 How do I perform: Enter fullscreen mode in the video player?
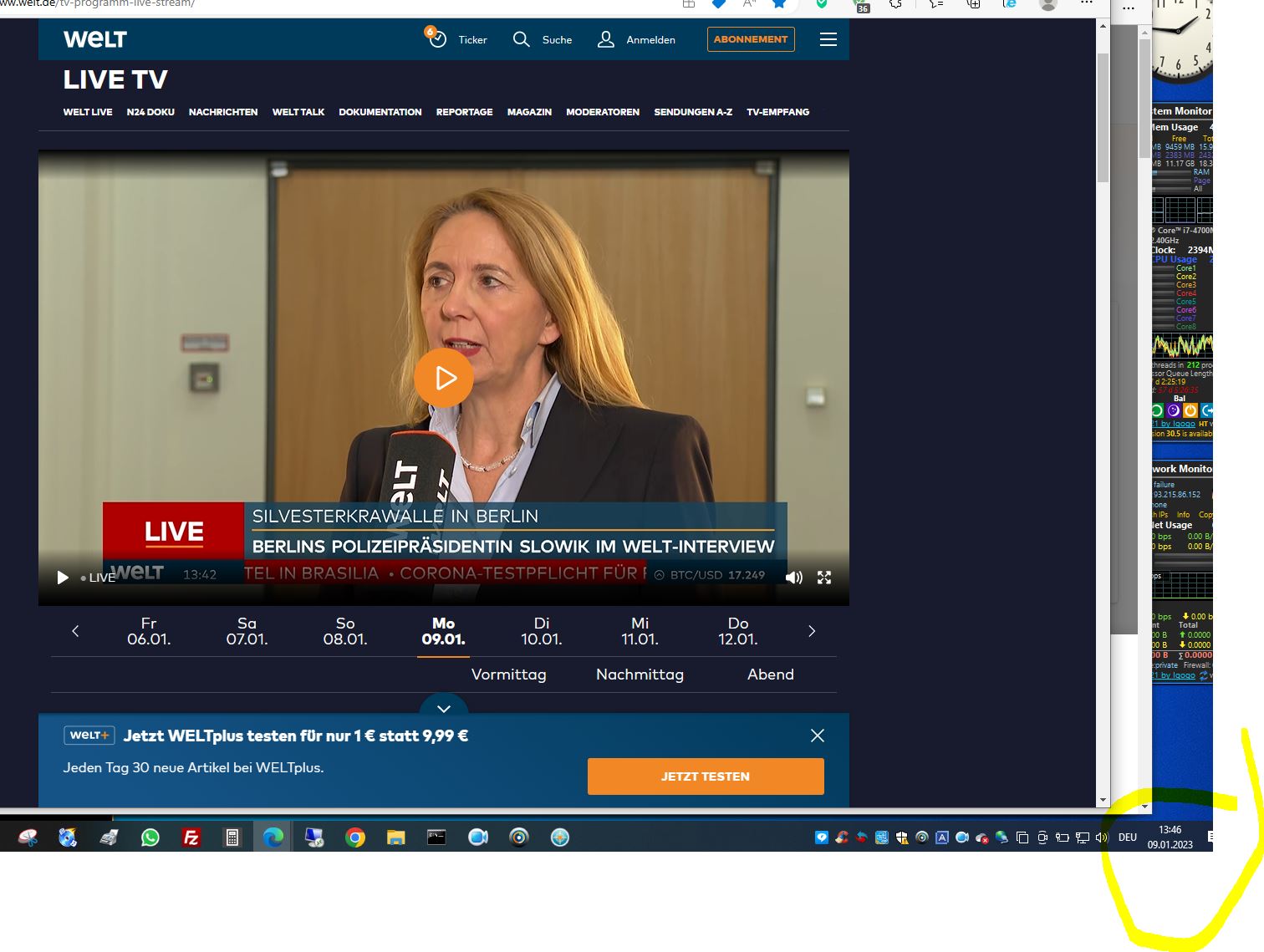(x=824, y=578)
